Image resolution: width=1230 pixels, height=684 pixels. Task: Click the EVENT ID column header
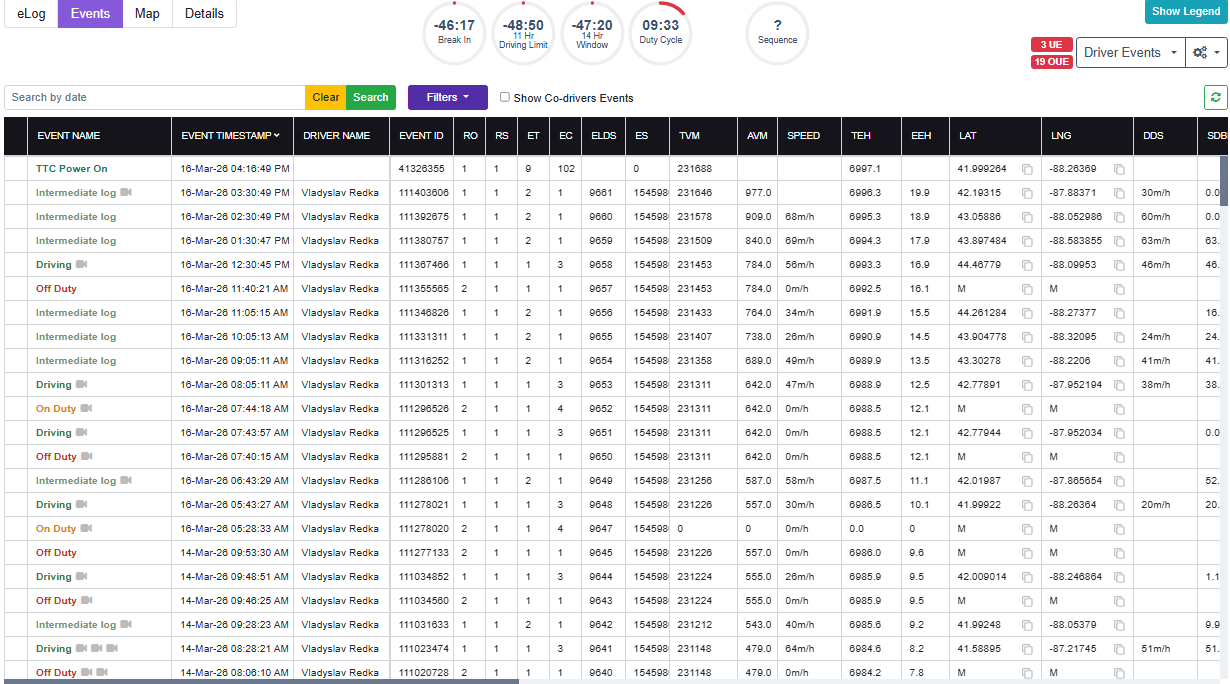(x=421, y=136)
